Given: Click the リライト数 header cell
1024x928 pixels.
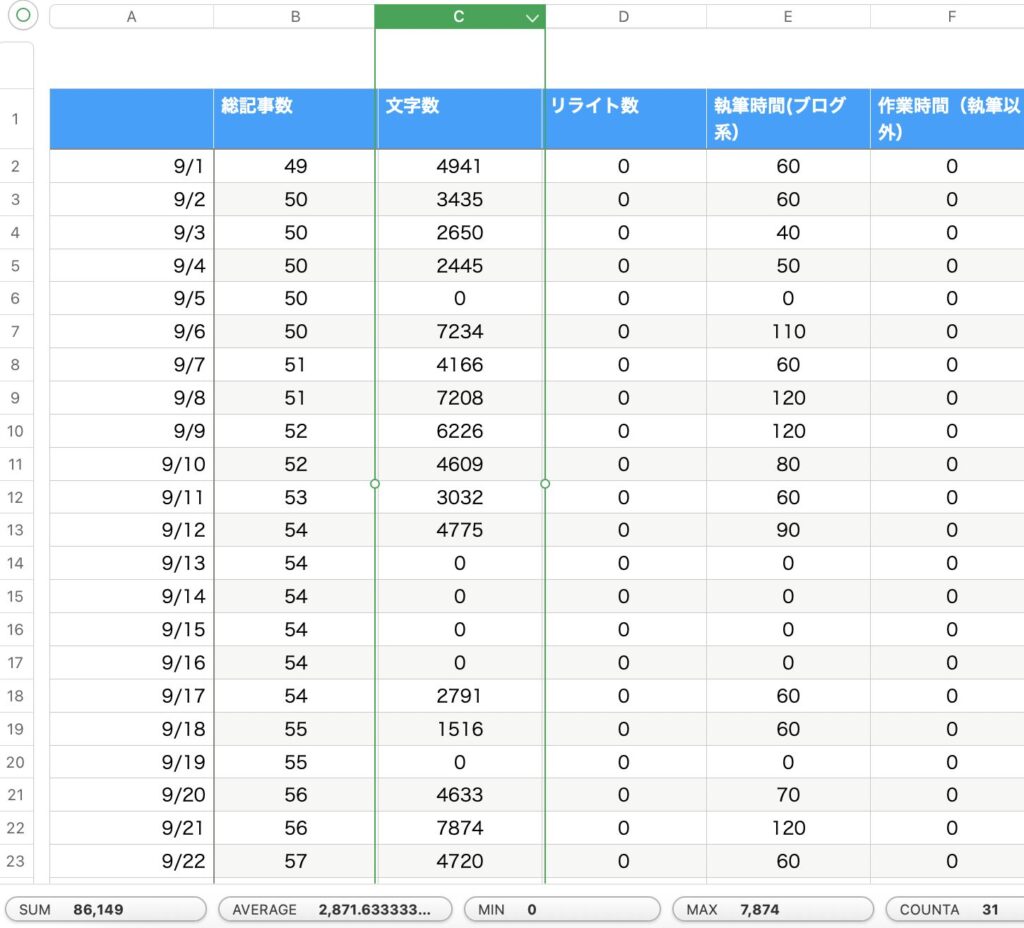Looking at the screenshot, I should click(623, 119).
